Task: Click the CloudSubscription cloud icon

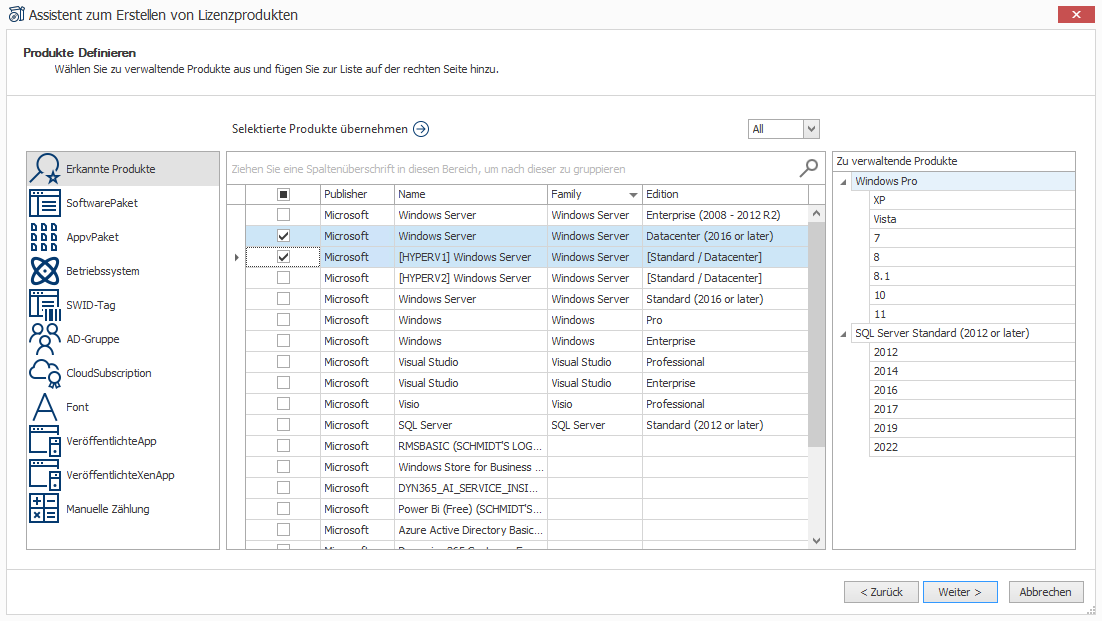Action: 44,373
